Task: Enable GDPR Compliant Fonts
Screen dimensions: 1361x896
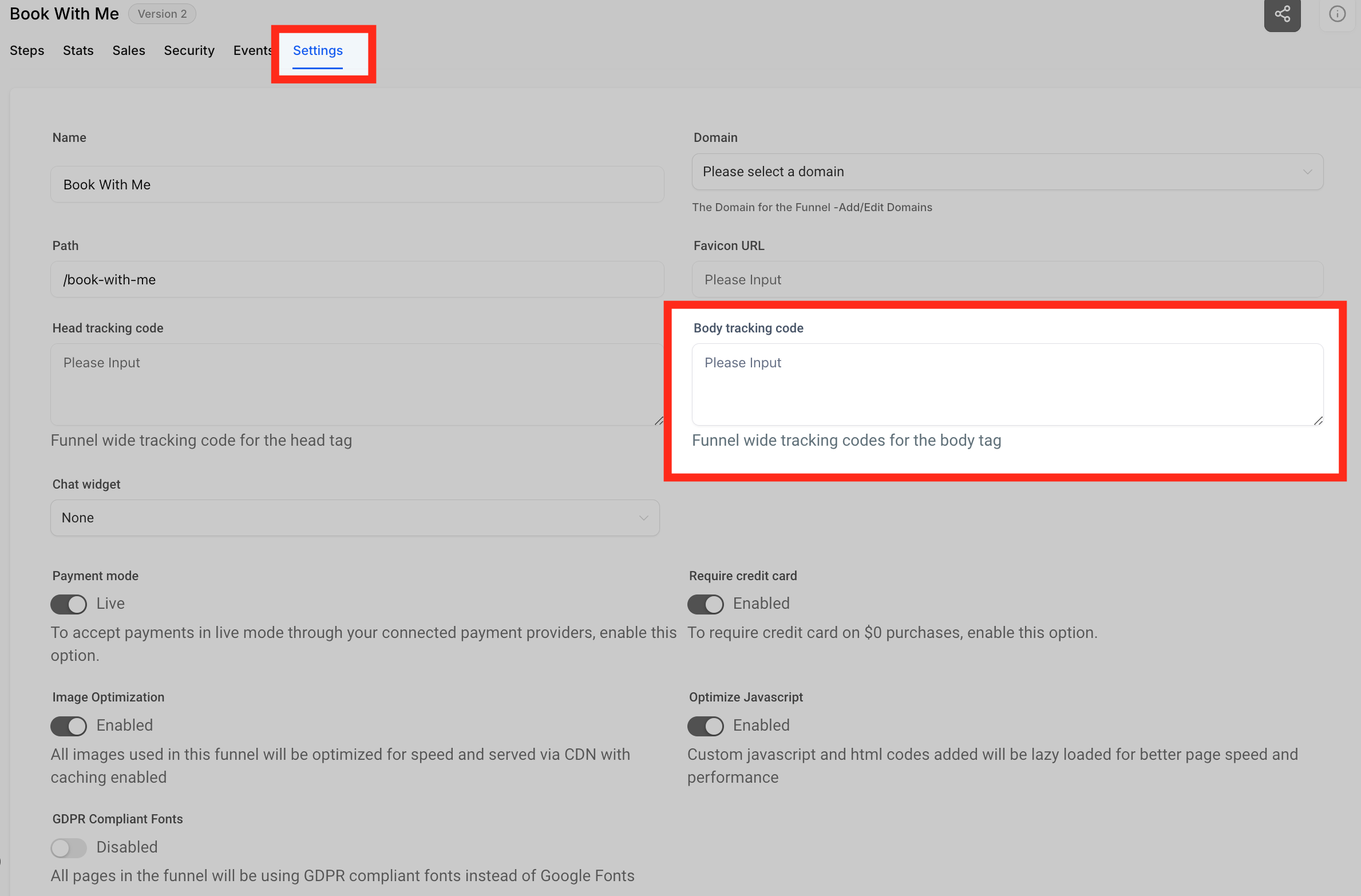Action: [68, 847]
